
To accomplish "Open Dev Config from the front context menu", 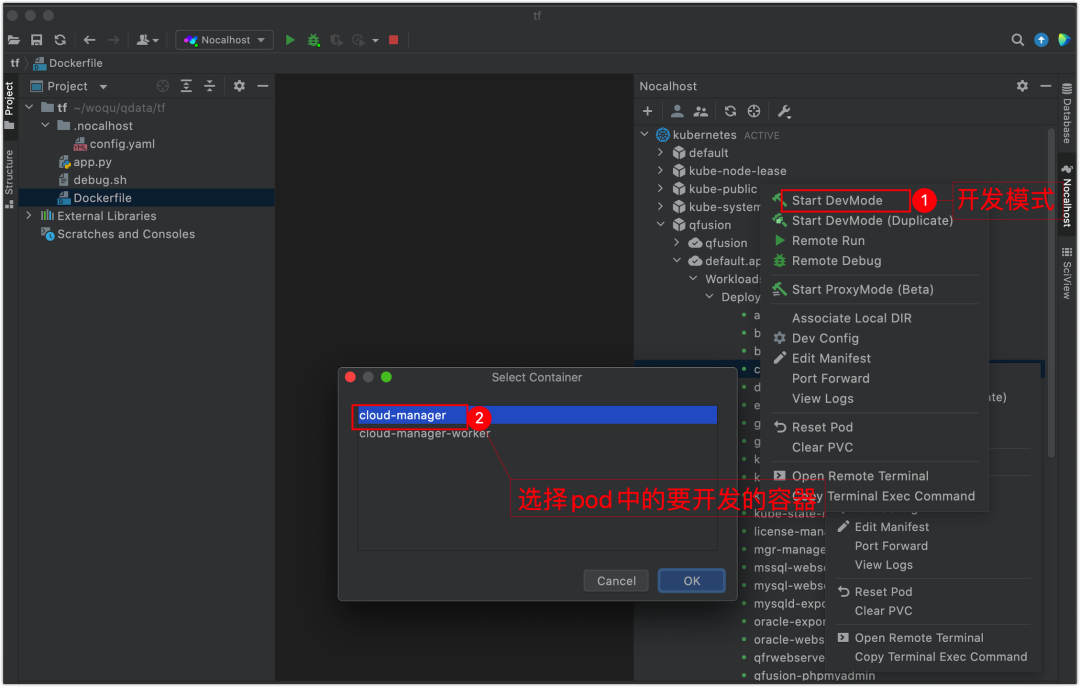I will (x=824, y=338).
